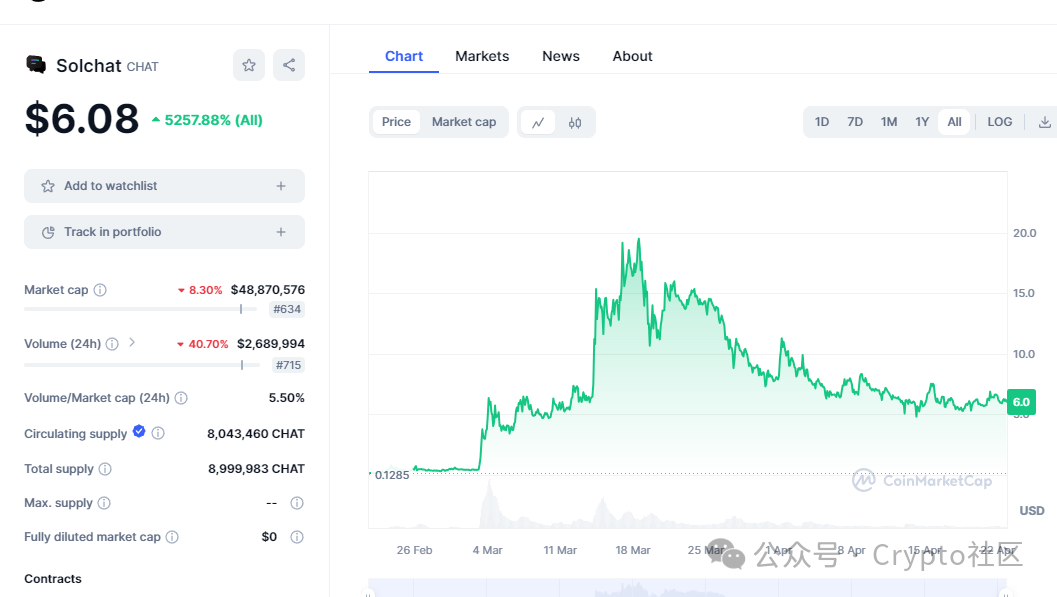The height and width of the screenshot is (597, 1057).
Task: Open Volume (24h) info icon
Action: click(x=112, y=344)
